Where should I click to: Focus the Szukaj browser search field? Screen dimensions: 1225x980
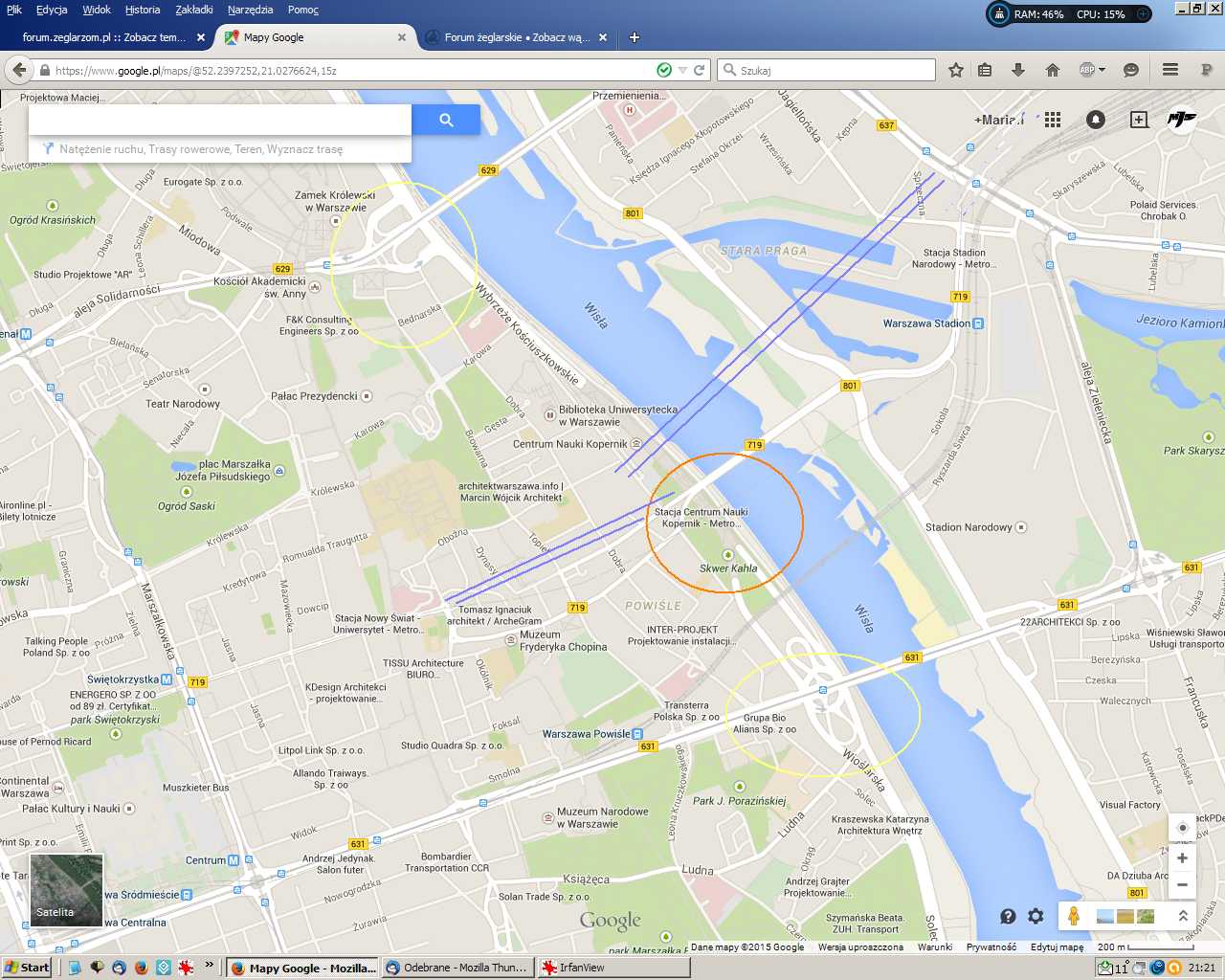[x=827, y=70]
